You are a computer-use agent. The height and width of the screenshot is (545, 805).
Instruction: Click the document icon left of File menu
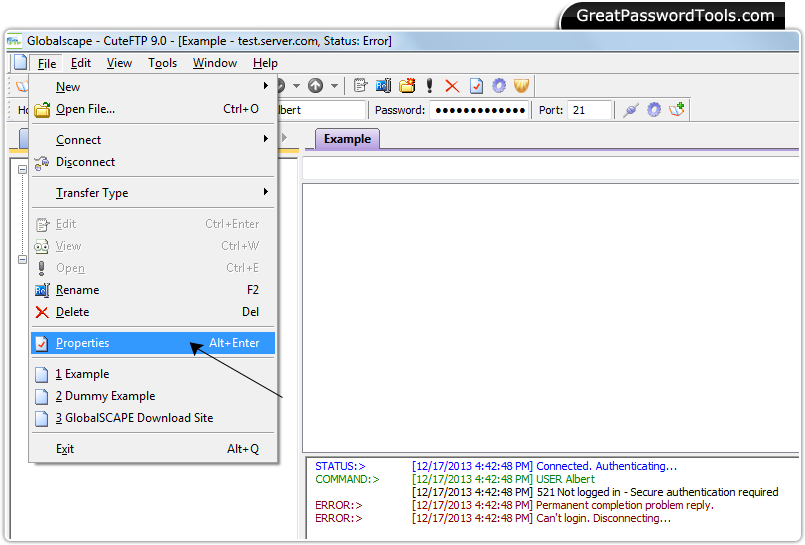pyautogui.click(x=21, y=63)
